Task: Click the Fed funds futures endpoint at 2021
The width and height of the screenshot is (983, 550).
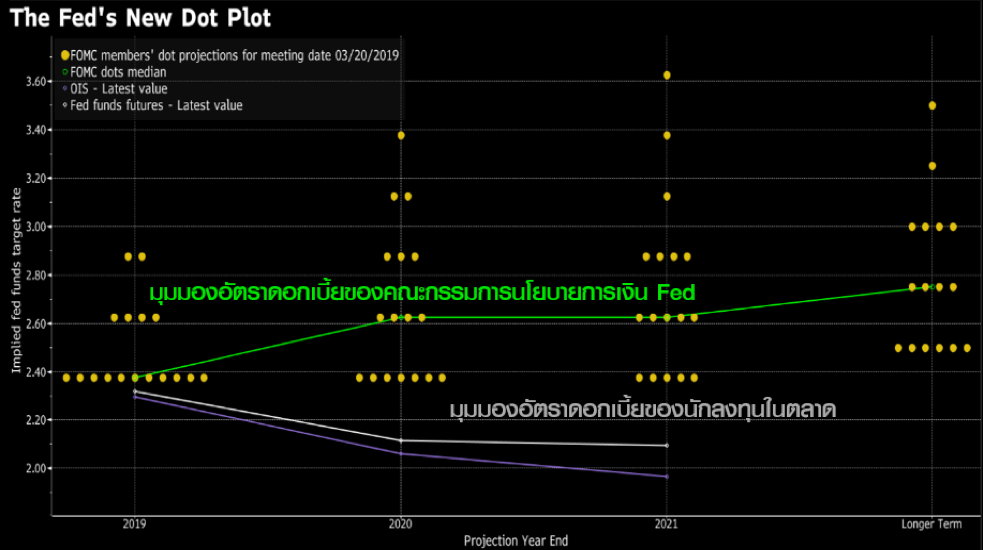Action: point(667,445)
